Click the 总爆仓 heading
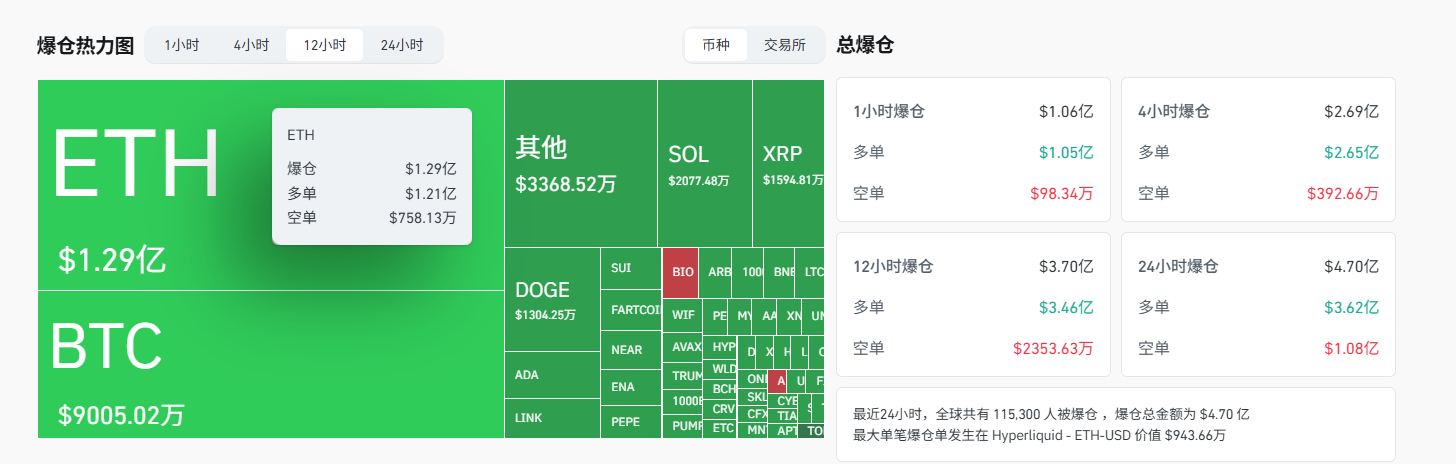 click(865, 44)
